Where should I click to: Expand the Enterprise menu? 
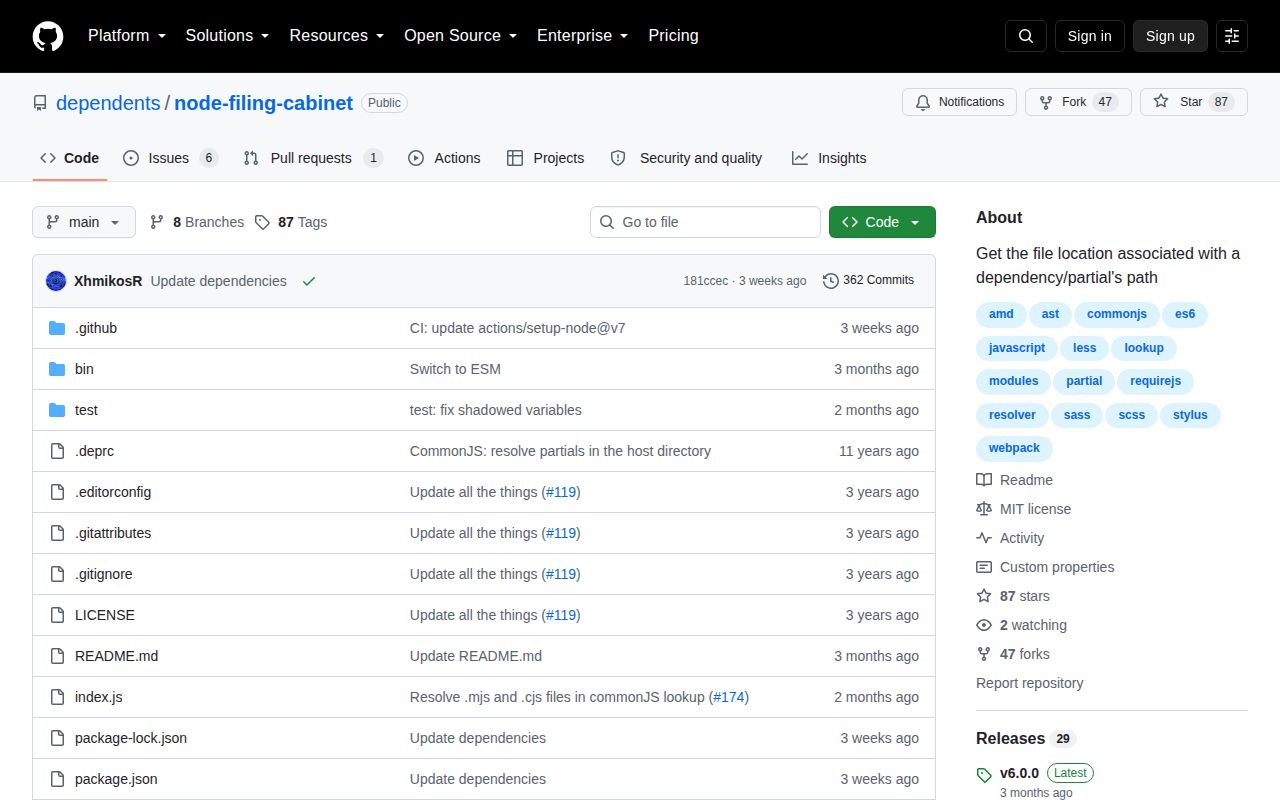[x=583, y=35]
